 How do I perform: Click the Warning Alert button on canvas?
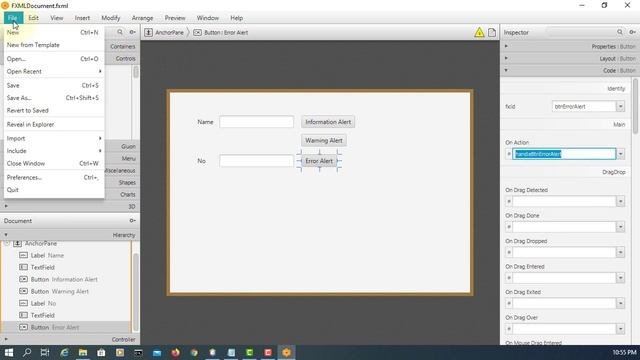point(324,140)
